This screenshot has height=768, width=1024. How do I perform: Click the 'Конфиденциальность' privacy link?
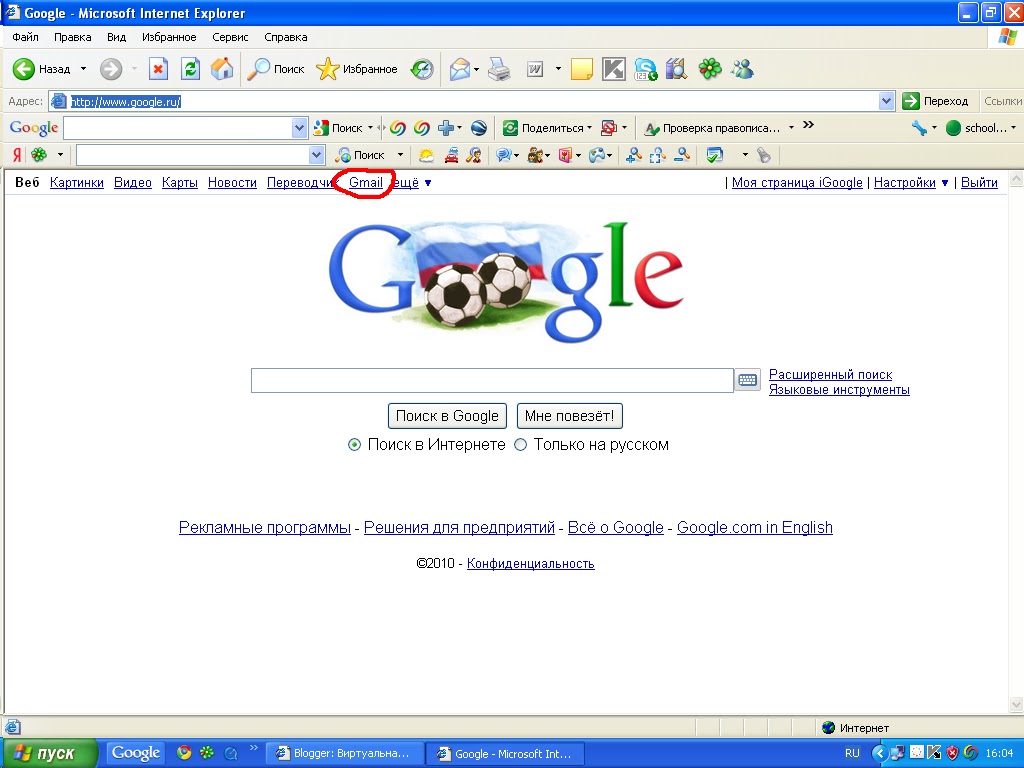pyautogui.click(x=530, y=564)
